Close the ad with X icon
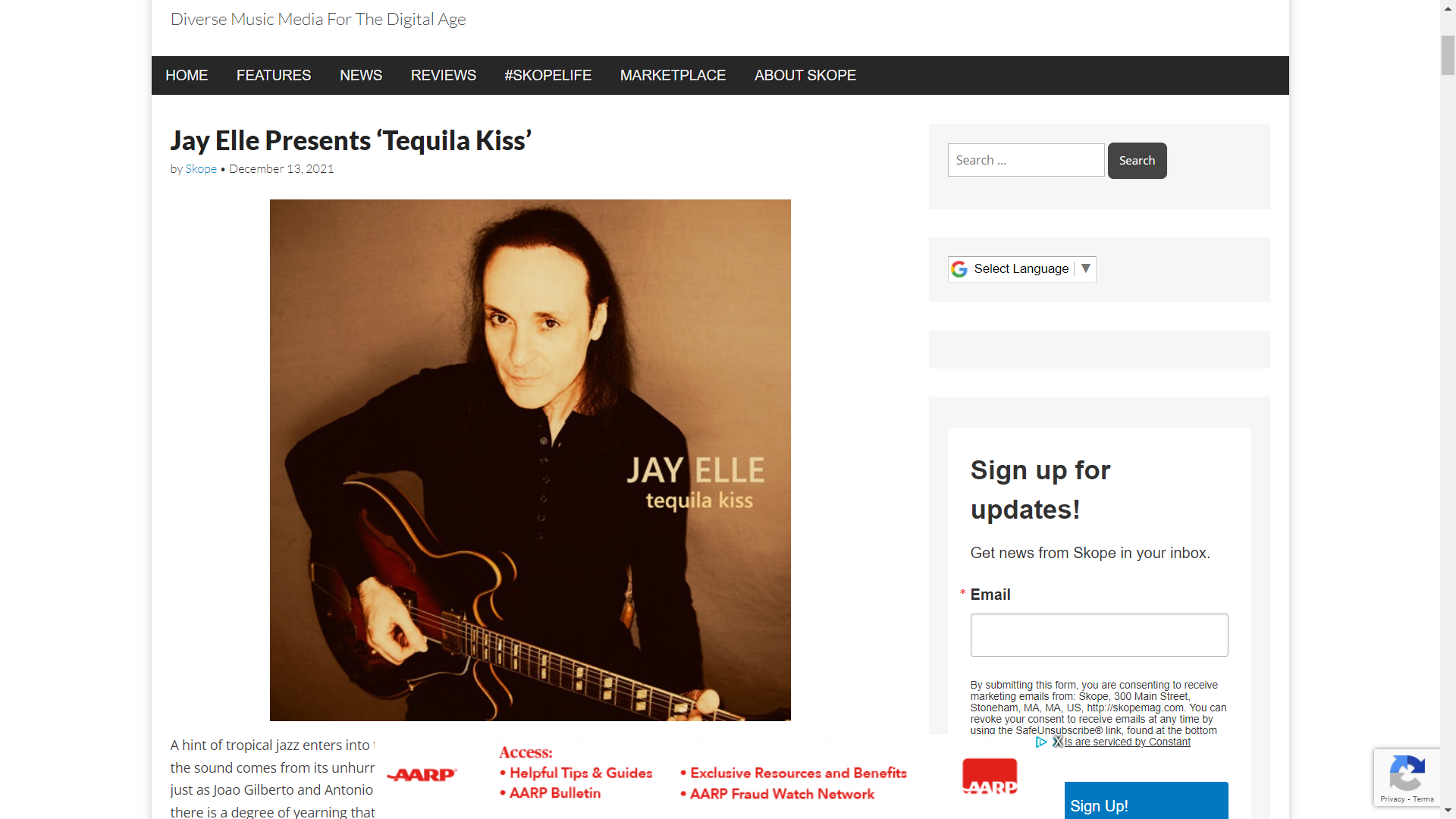 tap(1057, 742)
